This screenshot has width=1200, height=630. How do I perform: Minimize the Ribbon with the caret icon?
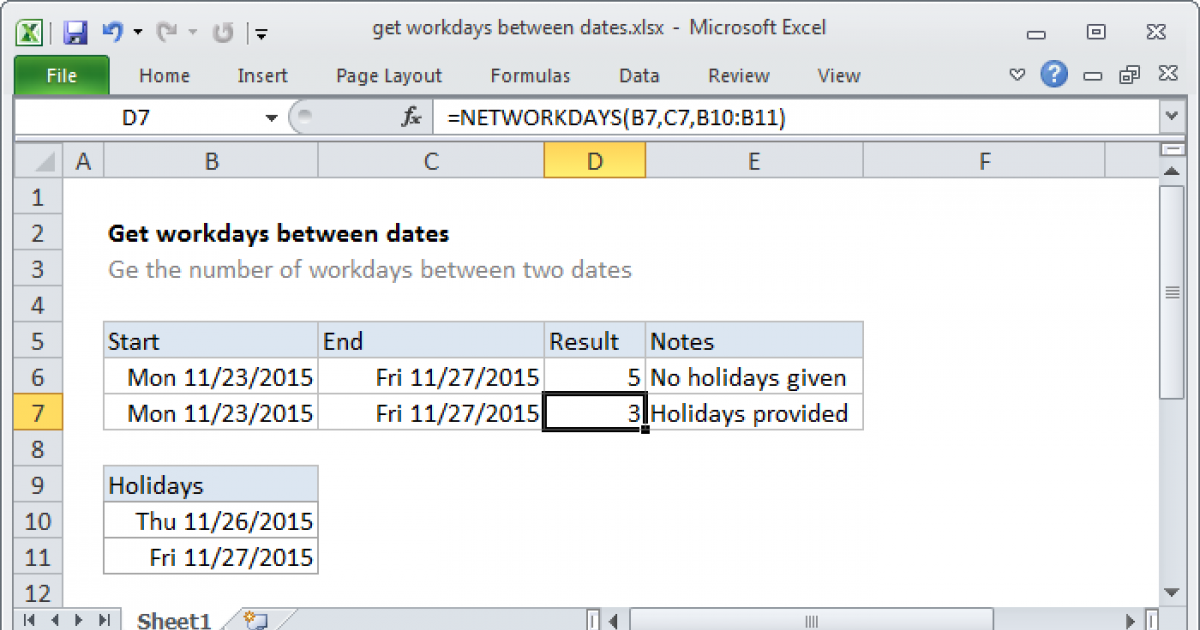[1017, 75]
